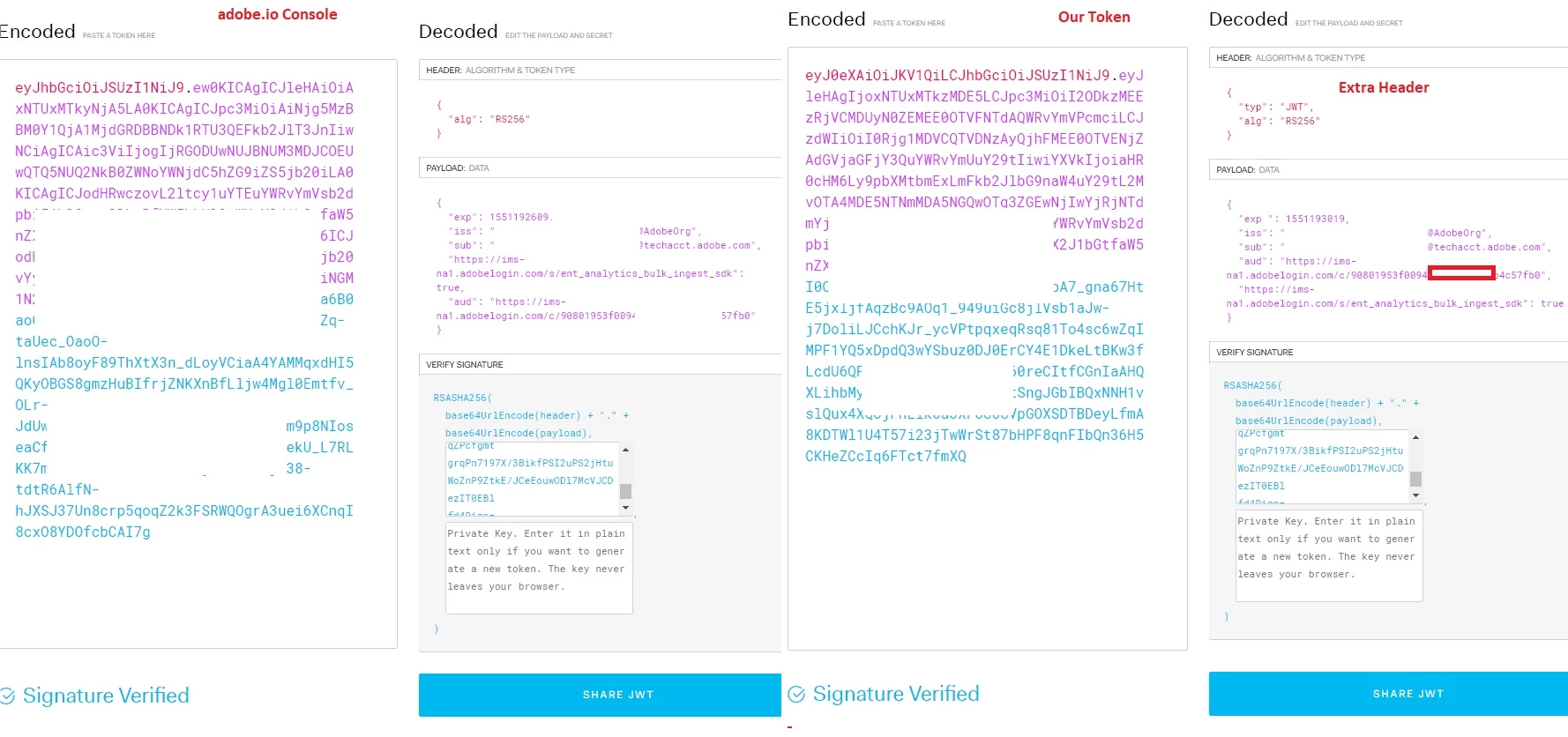Click inside the public key box in the adobe.io Console panel
Viewport: 1568px width, 737px height.
pyautogui.click(x=533, y=480)
